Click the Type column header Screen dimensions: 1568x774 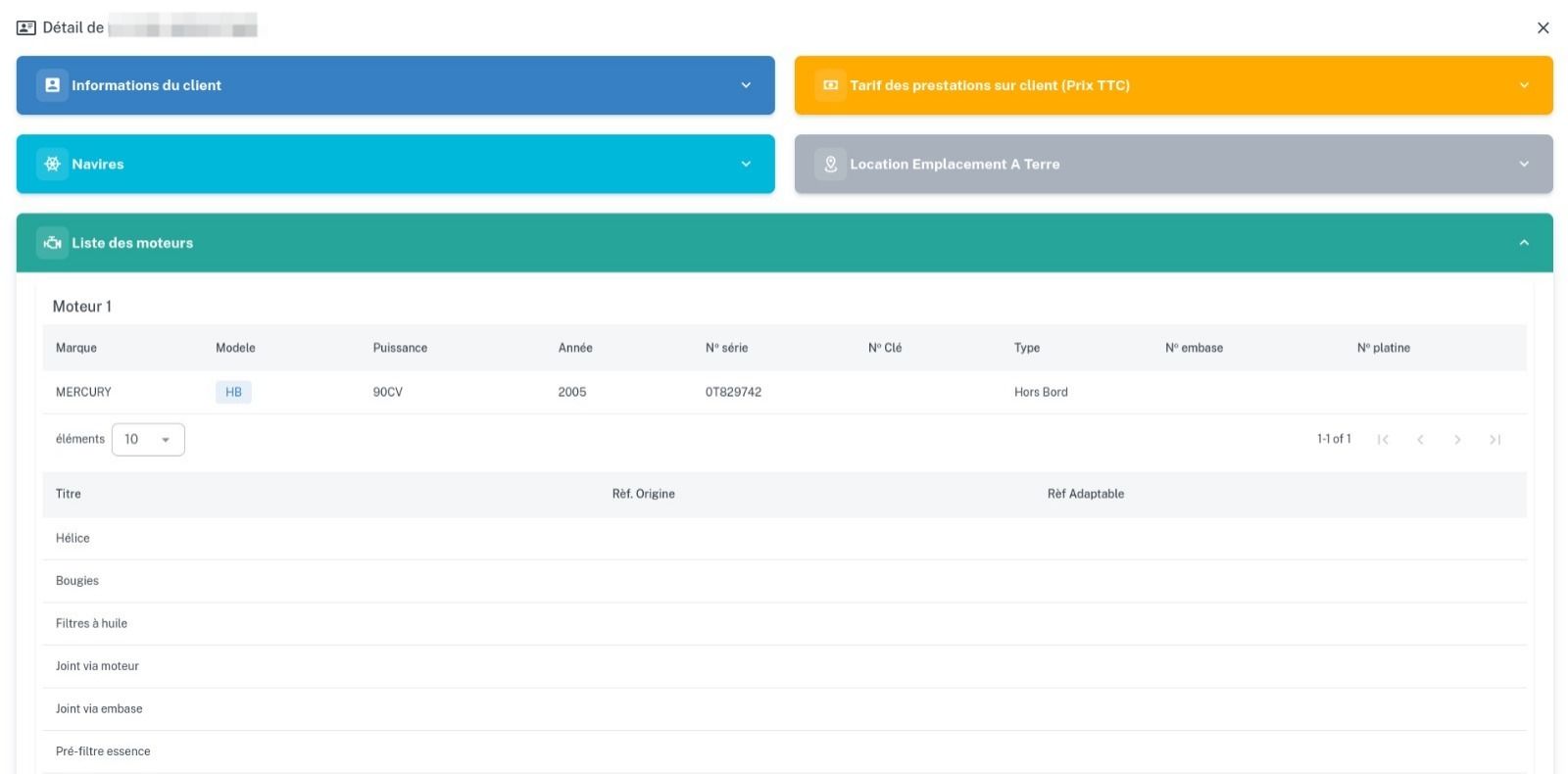pos(1027,348)
